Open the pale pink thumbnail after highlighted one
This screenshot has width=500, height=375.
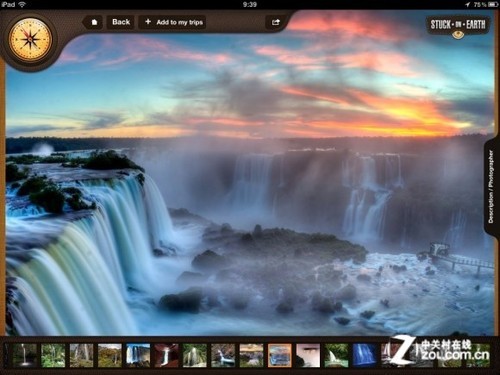308,356
